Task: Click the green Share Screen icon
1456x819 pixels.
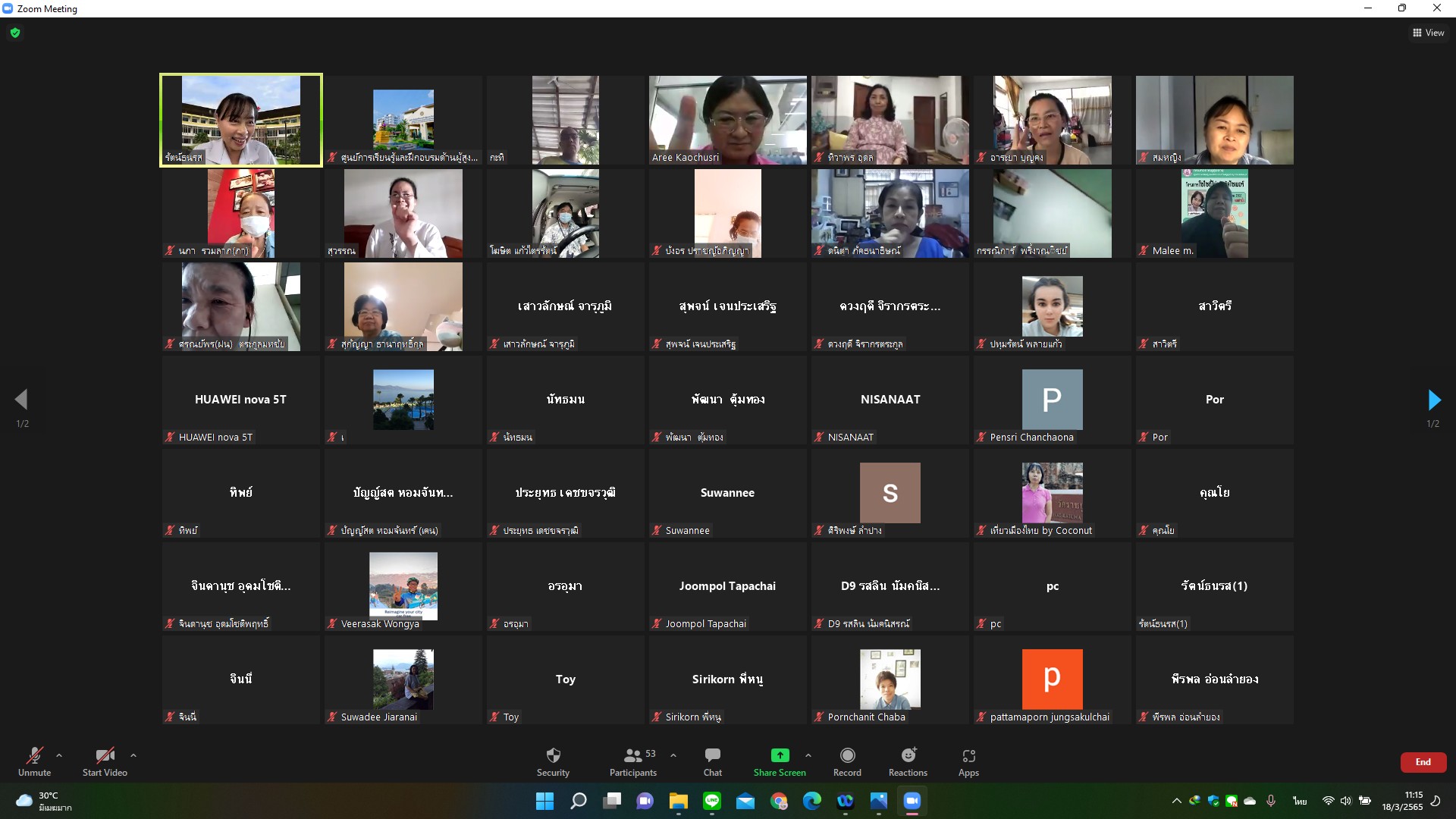Action: 780,755
